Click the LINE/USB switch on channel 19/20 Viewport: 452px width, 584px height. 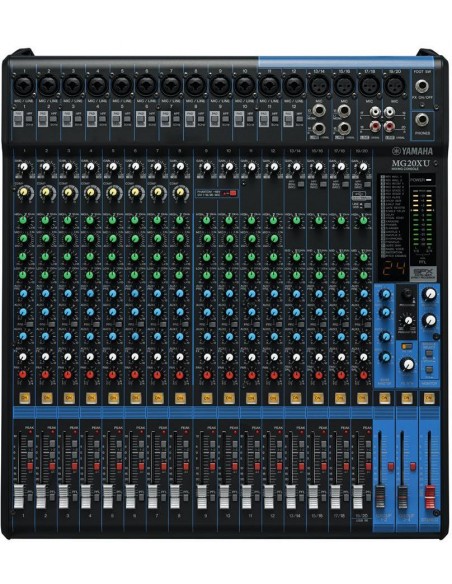[x=367, y=206]
